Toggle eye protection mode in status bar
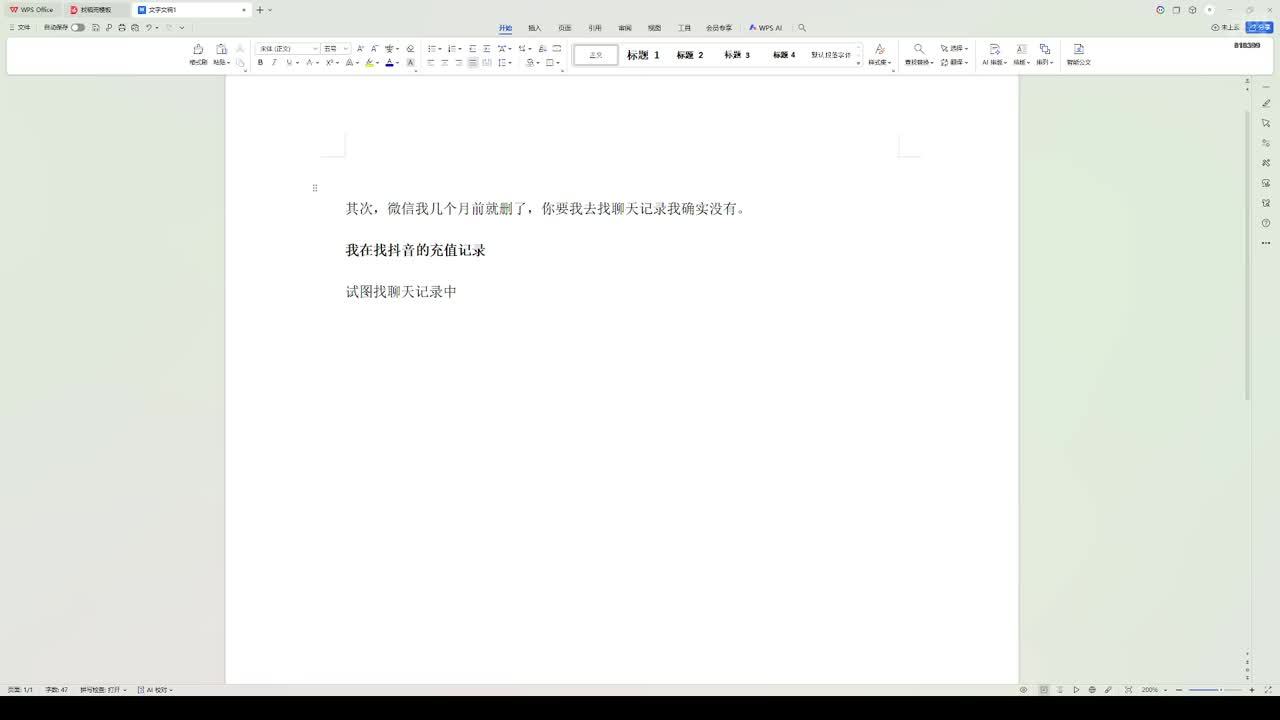 click(x=1023, y=690)
